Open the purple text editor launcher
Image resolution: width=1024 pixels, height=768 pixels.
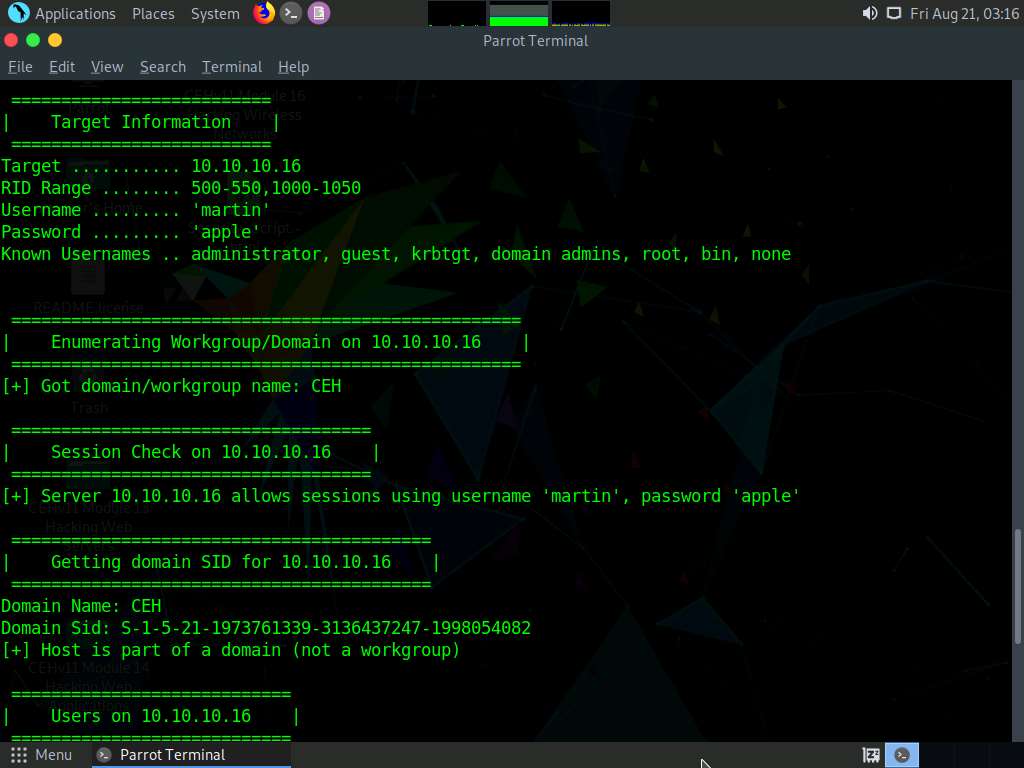pos(319,13)
